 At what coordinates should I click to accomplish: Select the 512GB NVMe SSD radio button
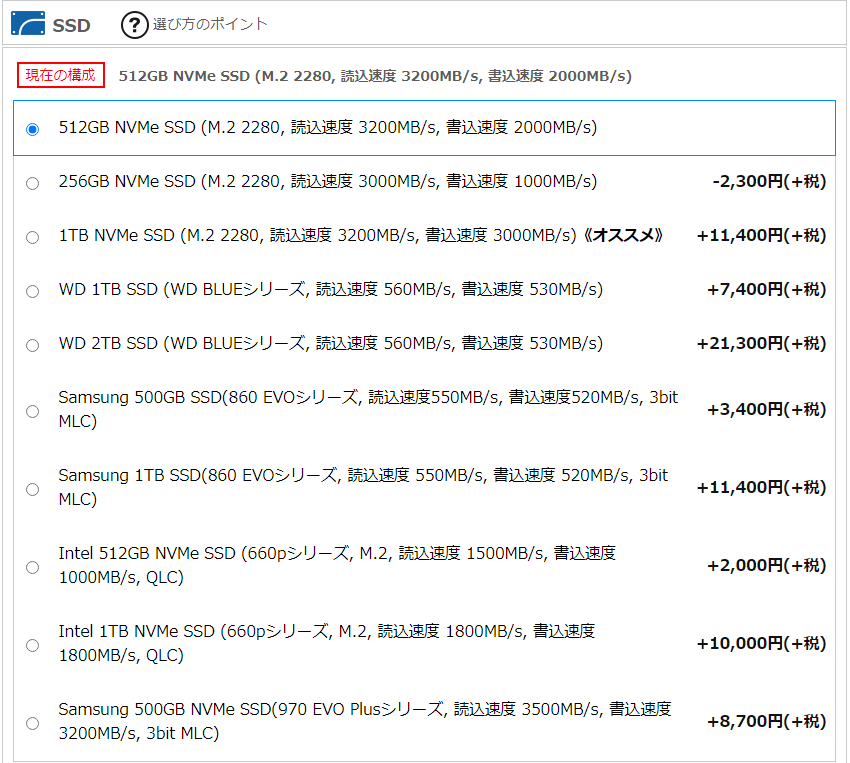33,129
